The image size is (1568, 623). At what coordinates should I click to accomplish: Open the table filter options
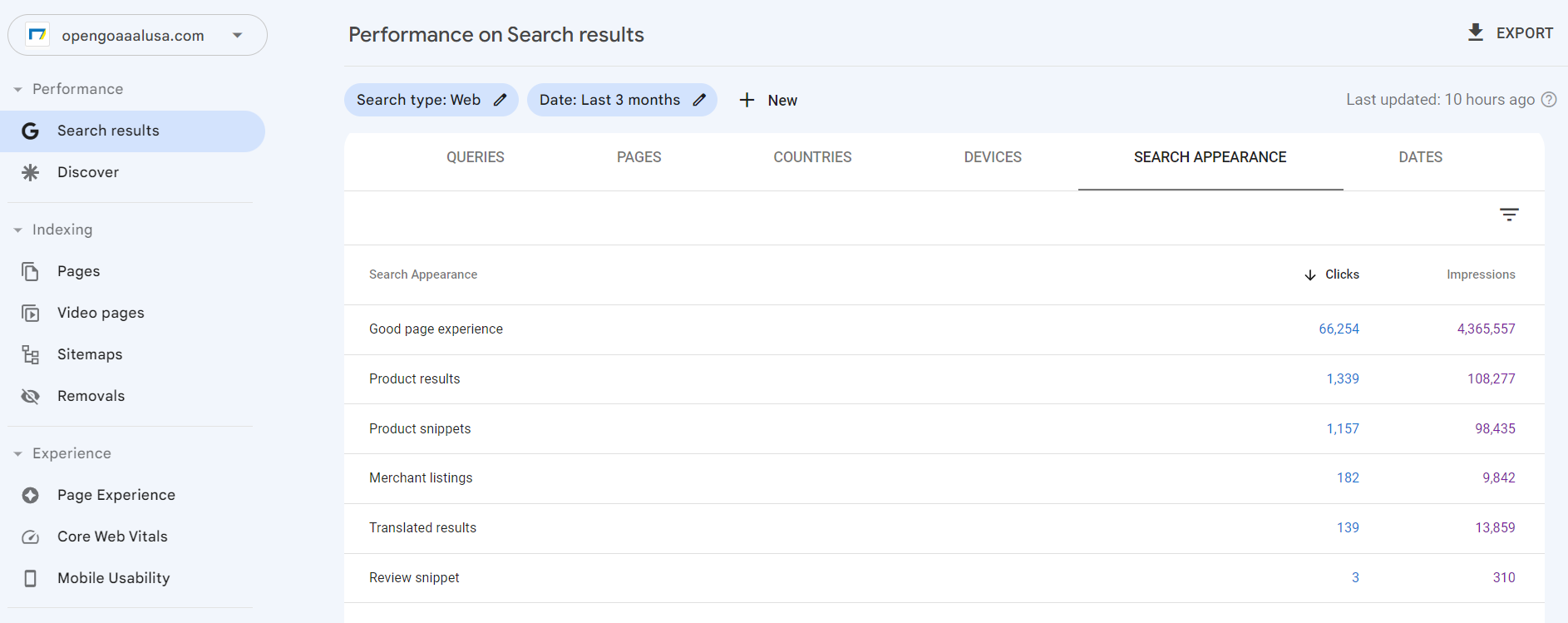pyautogui.click(x=1509, y=215)
